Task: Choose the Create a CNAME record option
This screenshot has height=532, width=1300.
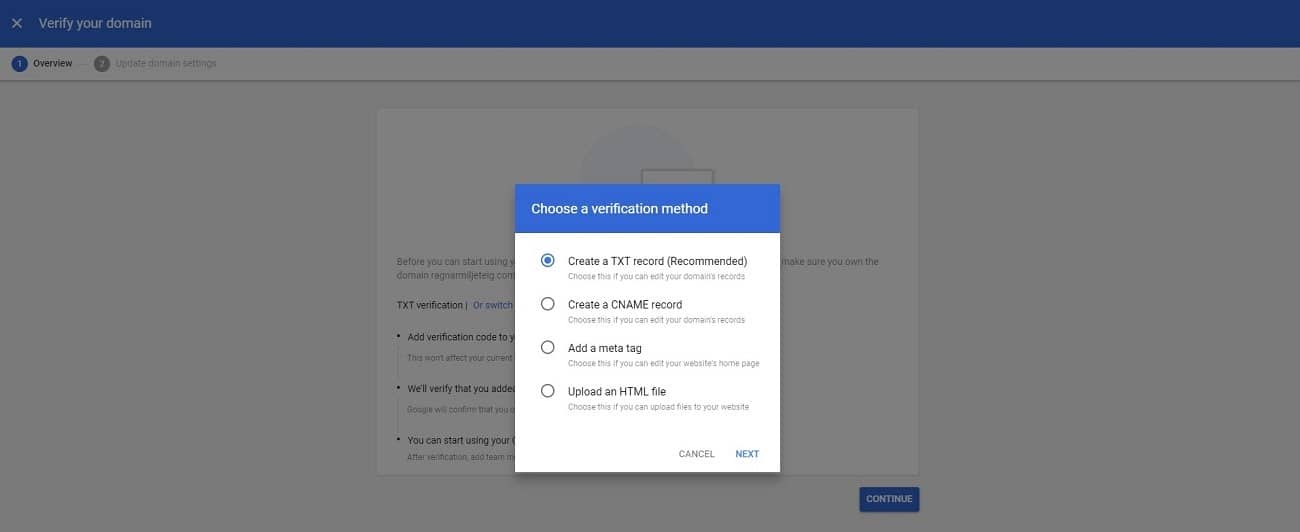Action: [547, 304]
